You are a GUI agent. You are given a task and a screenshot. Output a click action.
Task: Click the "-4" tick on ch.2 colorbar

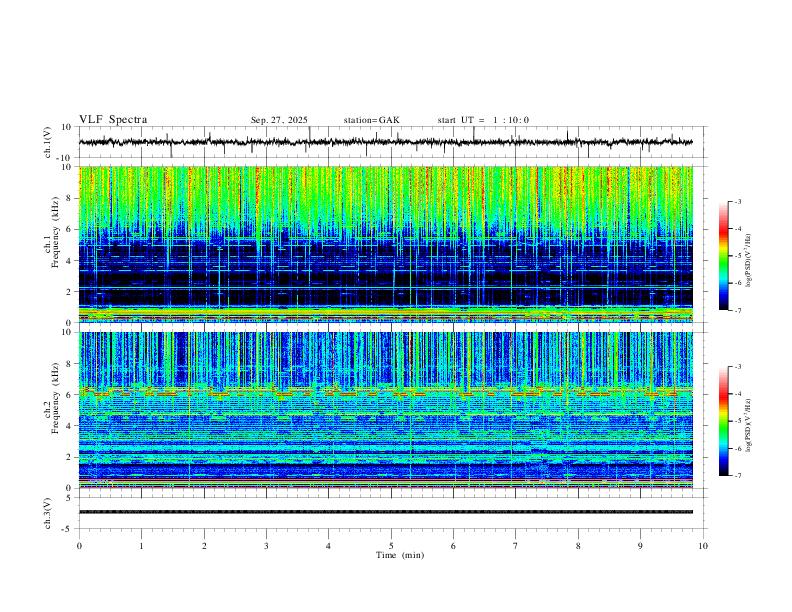[738, 394]
